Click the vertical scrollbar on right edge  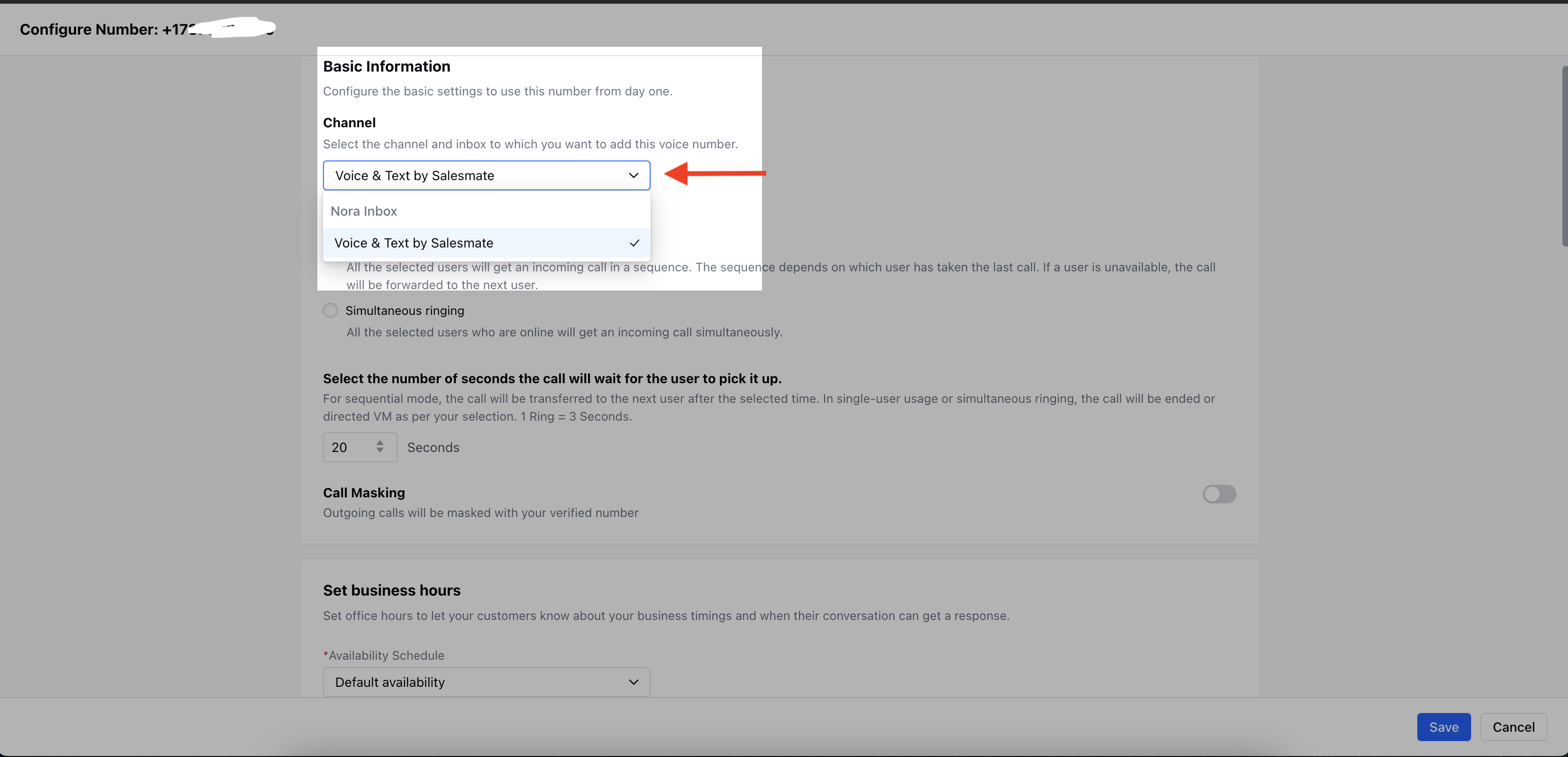pyautogui.click(x=1564, y=155)
